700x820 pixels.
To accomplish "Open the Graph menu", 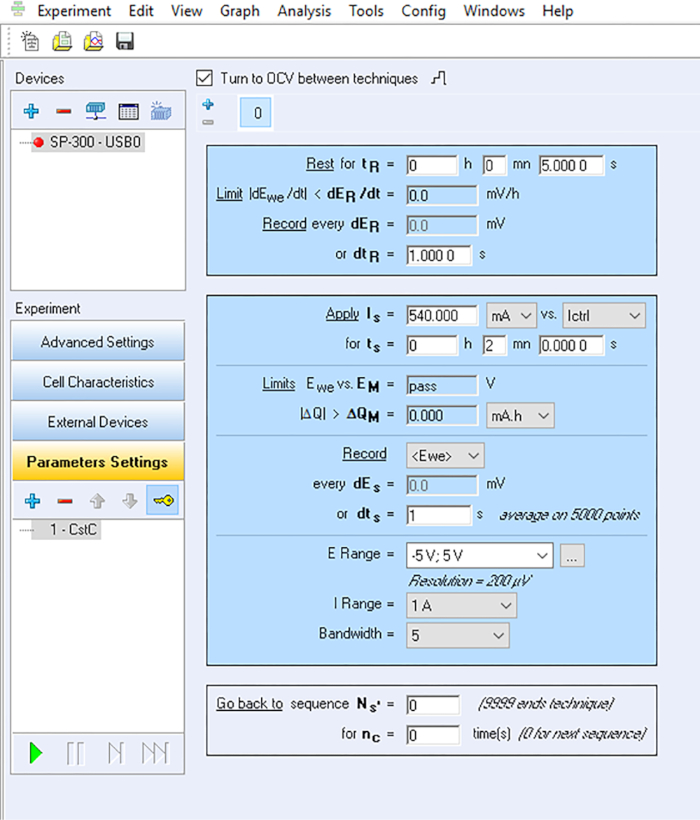I will click(239, 11).
